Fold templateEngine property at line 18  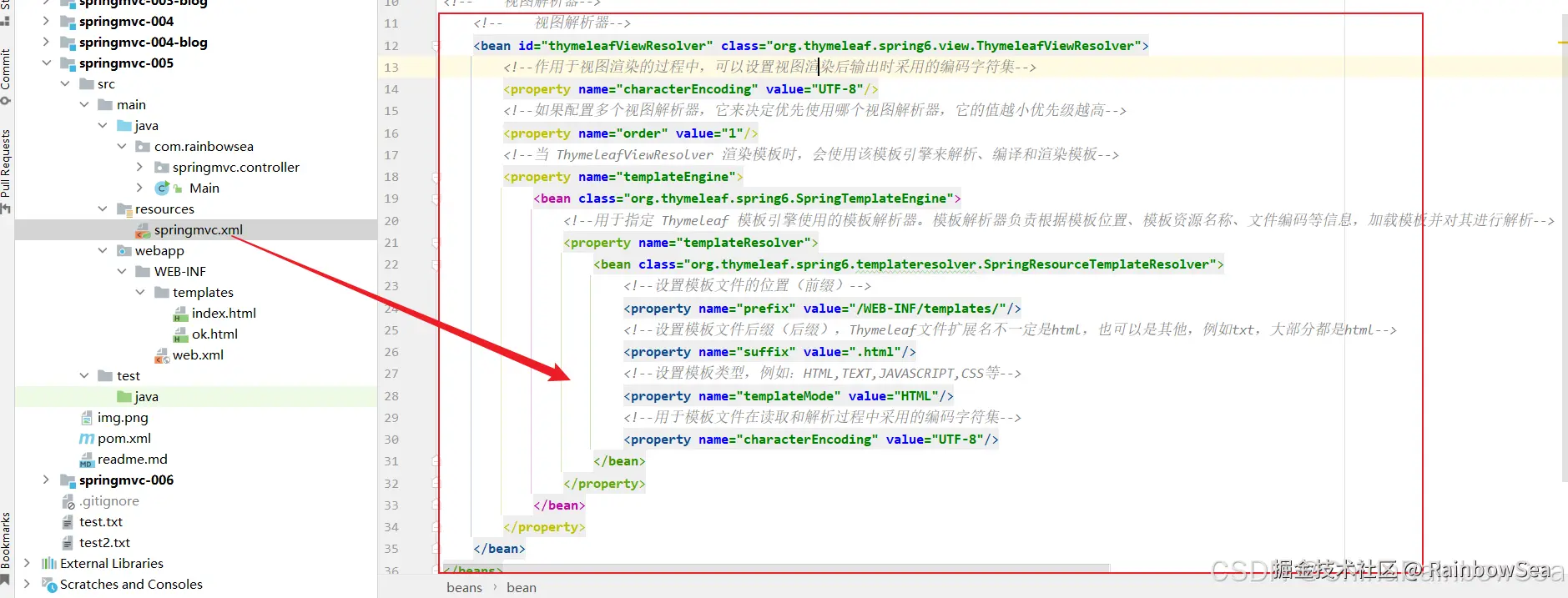[x=436, y=177]
